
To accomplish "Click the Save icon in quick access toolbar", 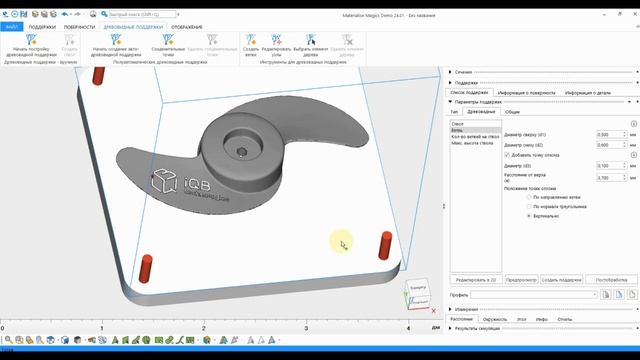I will (24, 14).
